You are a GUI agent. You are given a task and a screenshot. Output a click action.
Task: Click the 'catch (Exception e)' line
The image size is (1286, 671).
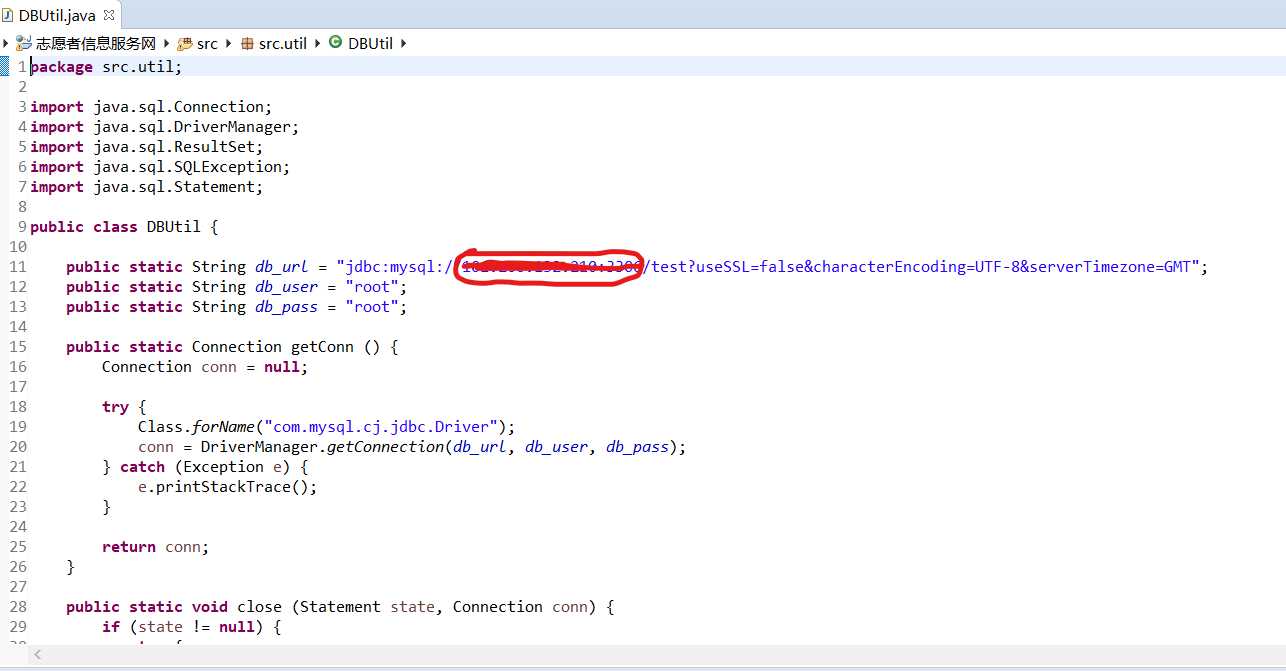pos(205,467)
